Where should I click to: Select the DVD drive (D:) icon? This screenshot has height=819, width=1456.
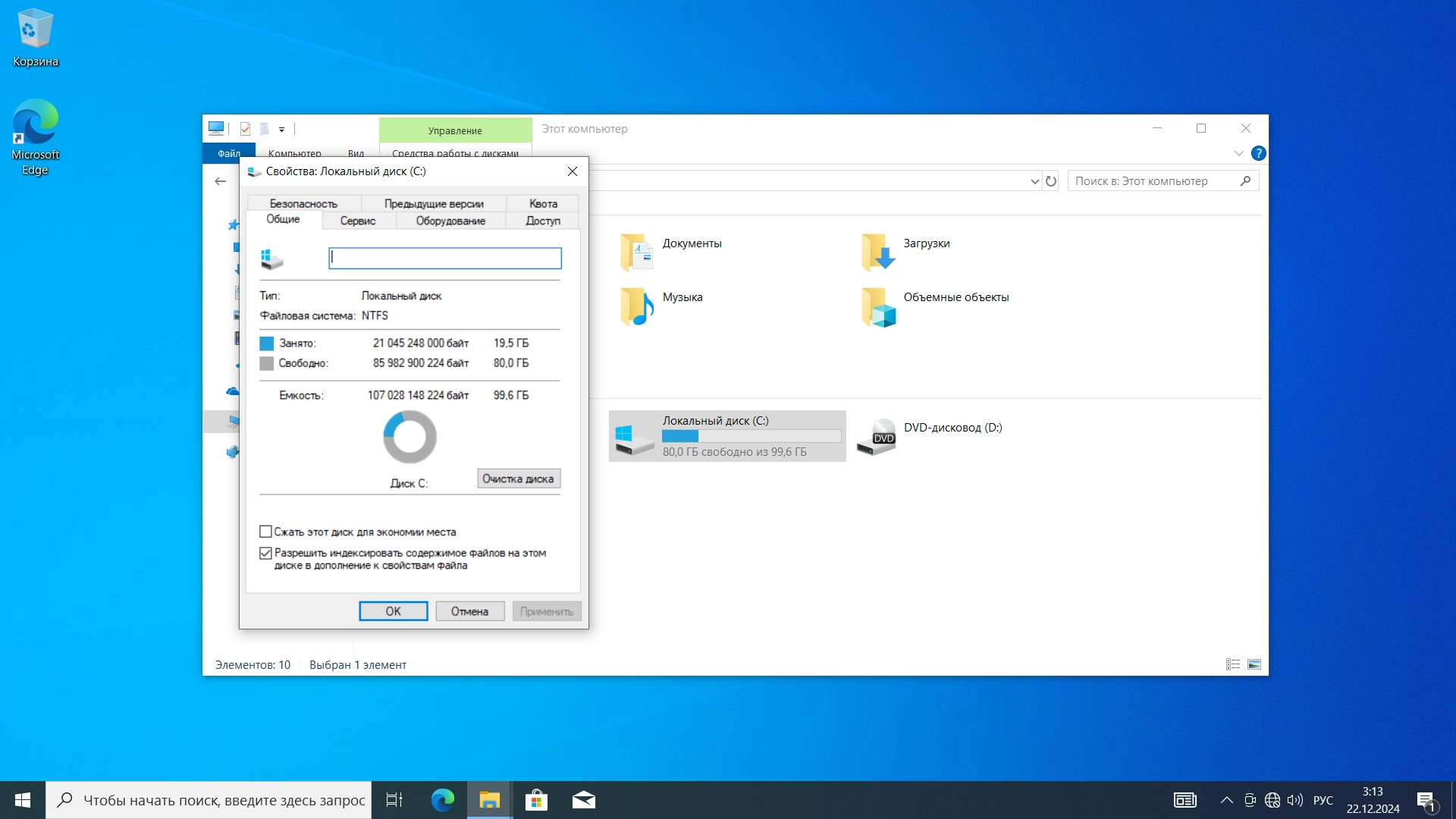pyautogui.click(x=877, y=437)
